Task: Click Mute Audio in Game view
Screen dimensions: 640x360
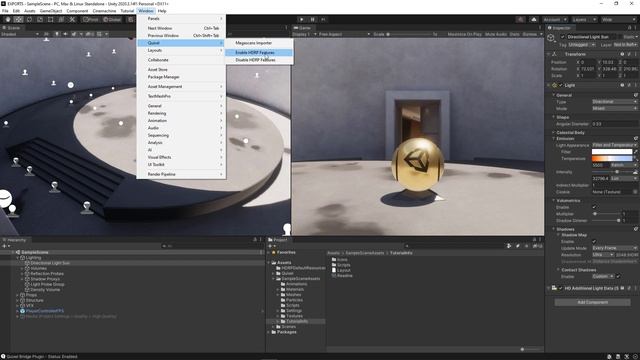Action: click(496, 34)
